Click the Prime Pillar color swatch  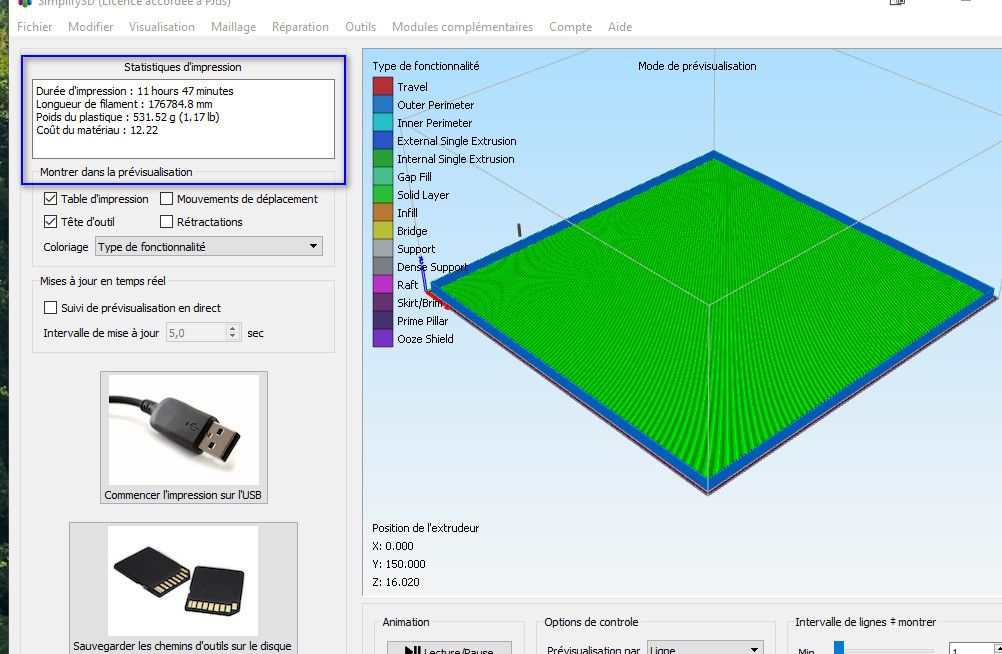pos(383,320)
